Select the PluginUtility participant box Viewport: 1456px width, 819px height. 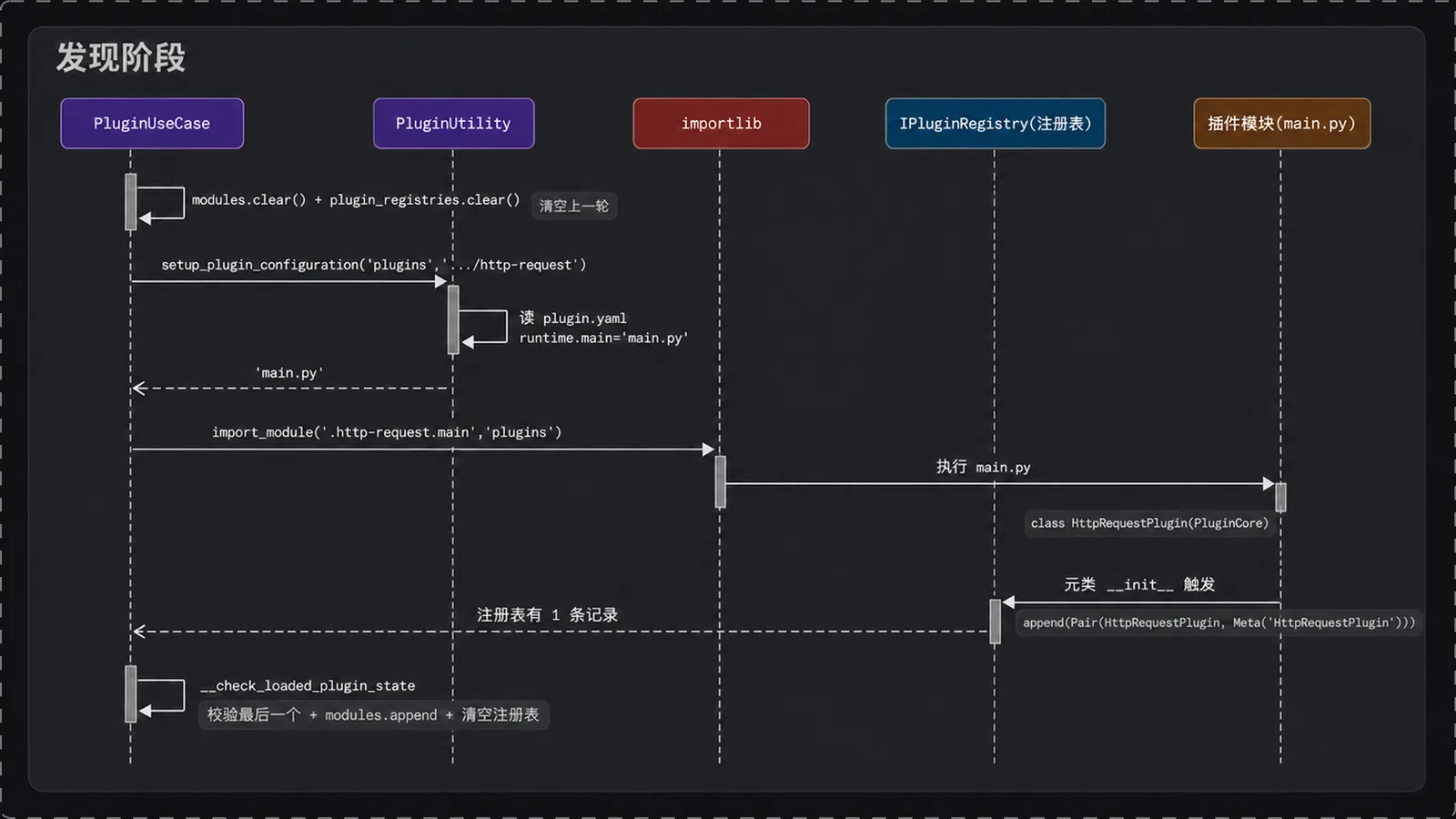[x=453, y=124]
